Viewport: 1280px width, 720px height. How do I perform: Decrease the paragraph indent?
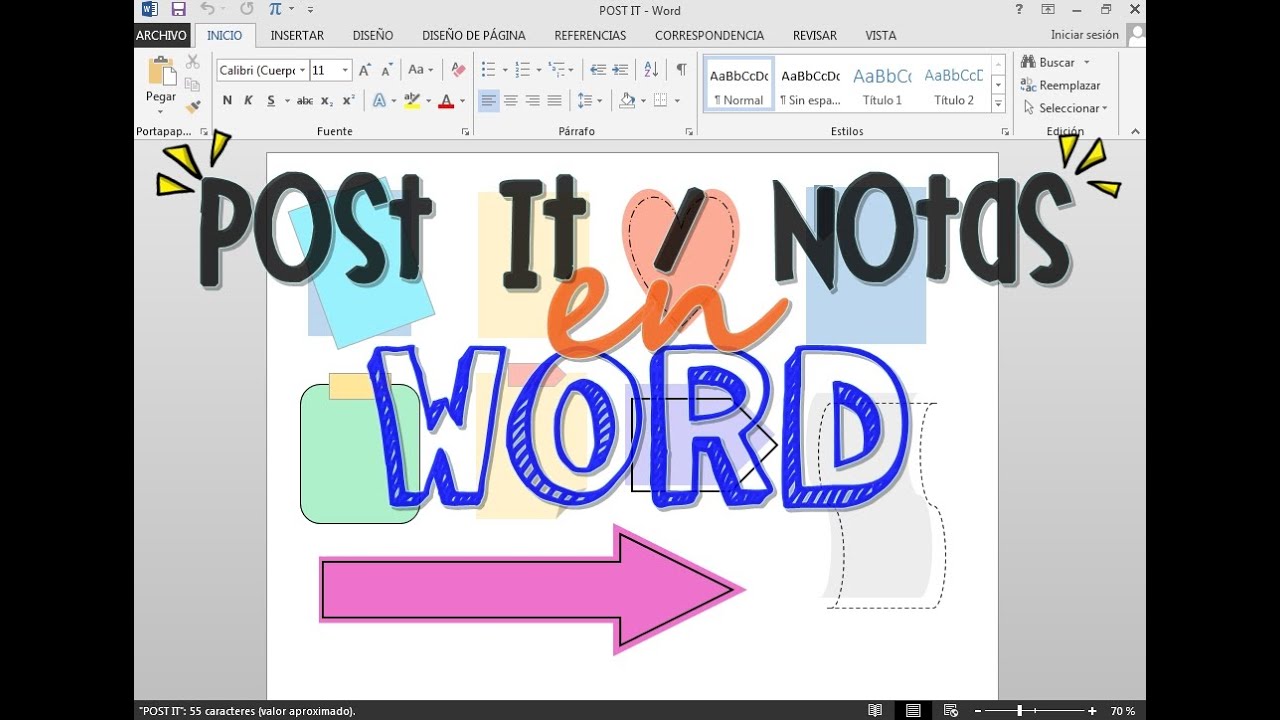coord(598,70)
